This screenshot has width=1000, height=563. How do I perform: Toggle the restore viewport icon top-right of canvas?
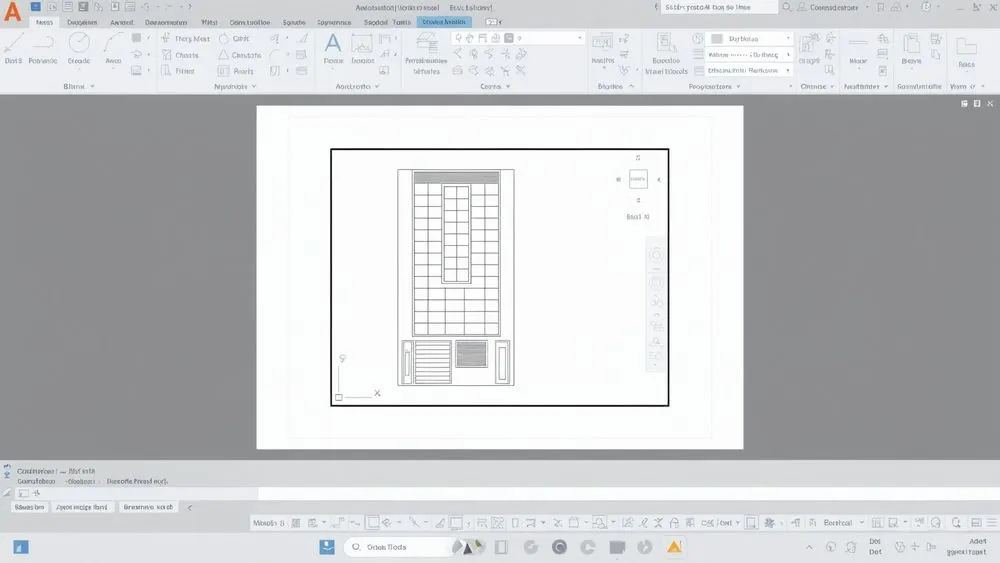[x=976, y=103]
